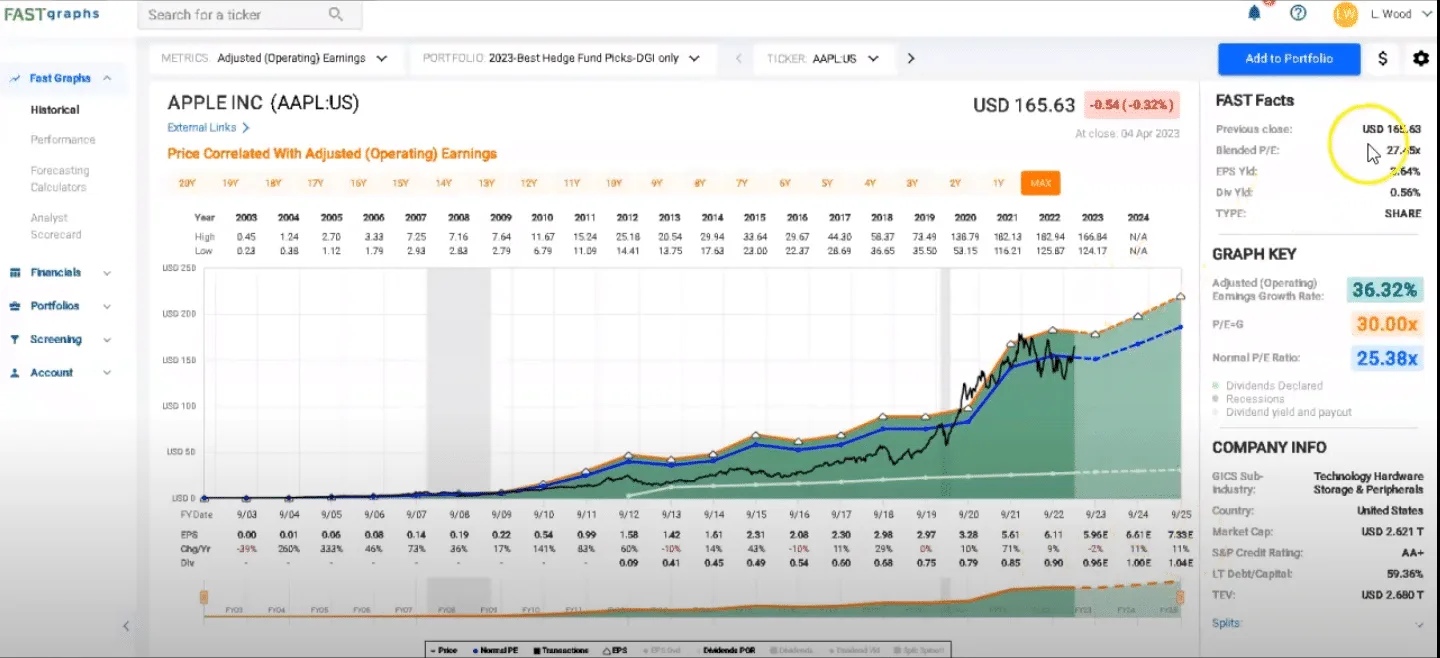This screenshot has width=1440, height=658.
Task: Select the 10Y time range
Action: (613, 183)
